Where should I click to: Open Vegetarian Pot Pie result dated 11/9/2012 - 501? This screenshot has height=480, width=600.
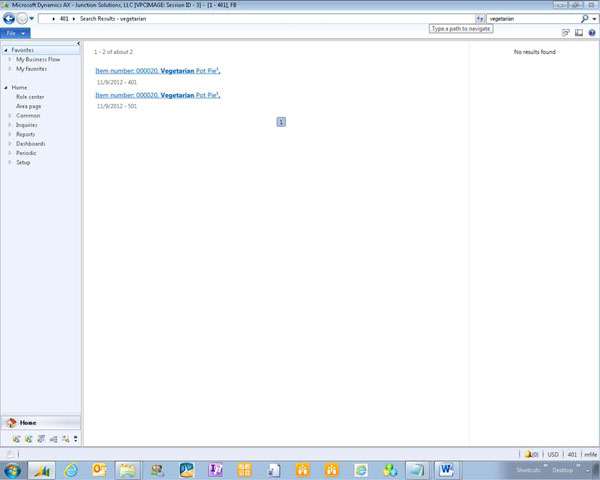click(x=158, y=95)
